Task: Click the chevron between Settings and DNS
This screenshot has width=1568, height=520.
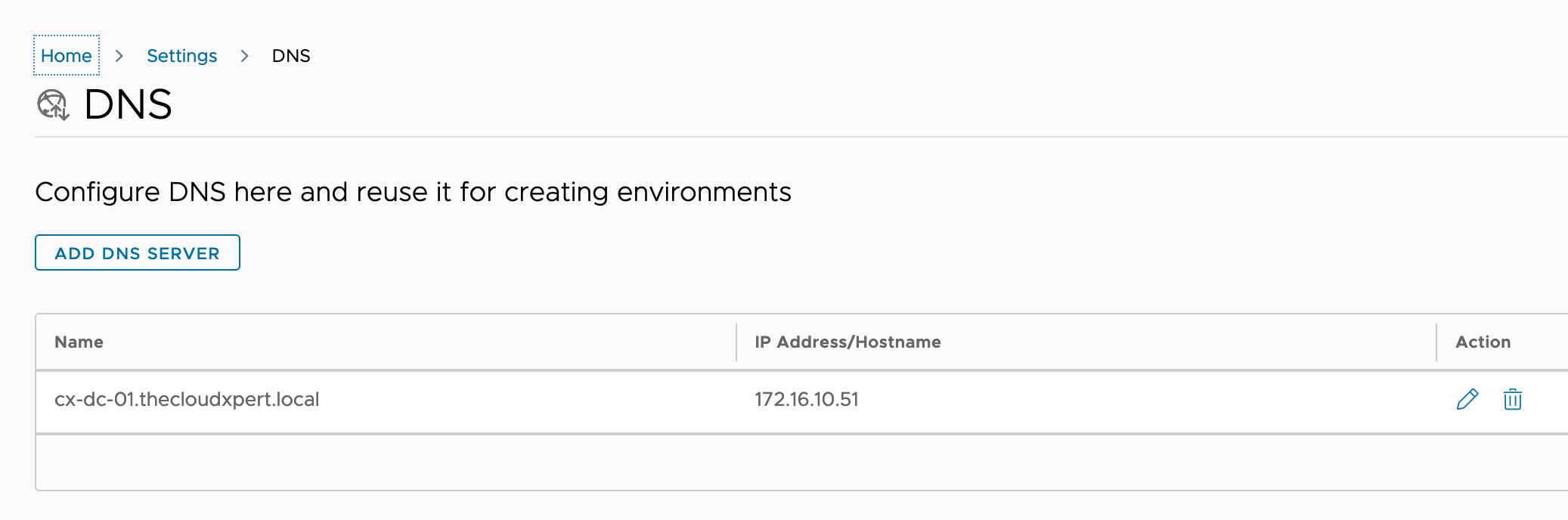Action: coord(244,56)
